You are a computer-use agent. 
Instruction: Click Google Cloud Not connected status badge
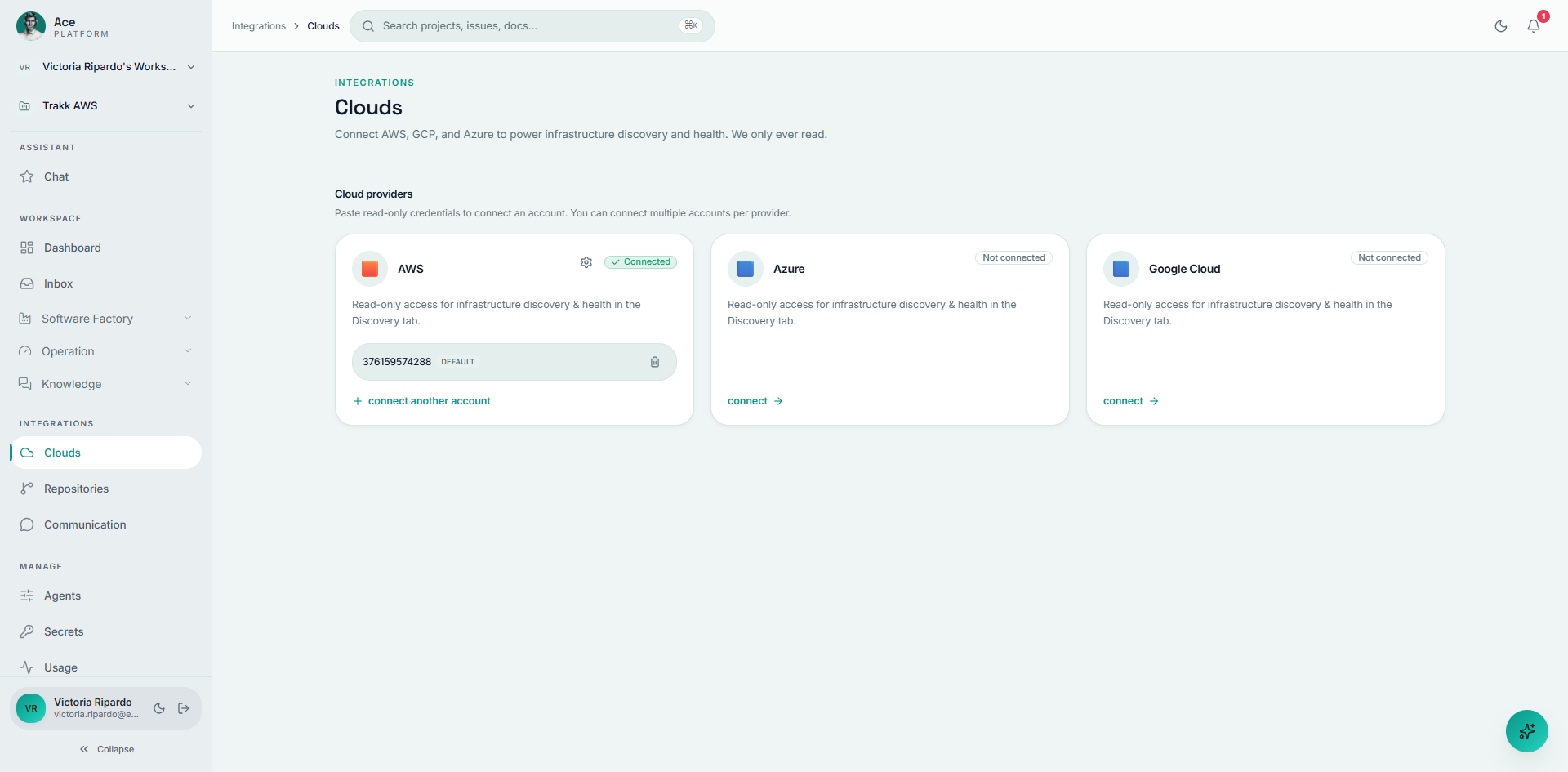point(1389,257)
